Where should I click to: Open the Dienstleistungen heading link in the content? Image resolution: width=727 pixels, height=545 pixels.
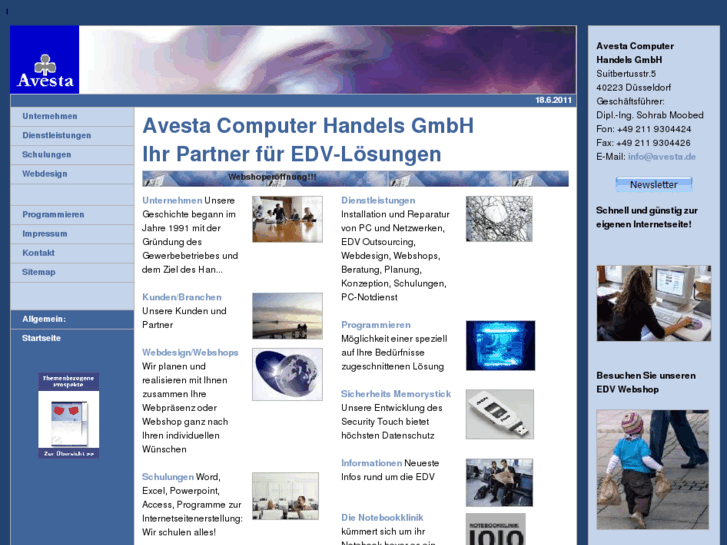[x=378, y=200]
